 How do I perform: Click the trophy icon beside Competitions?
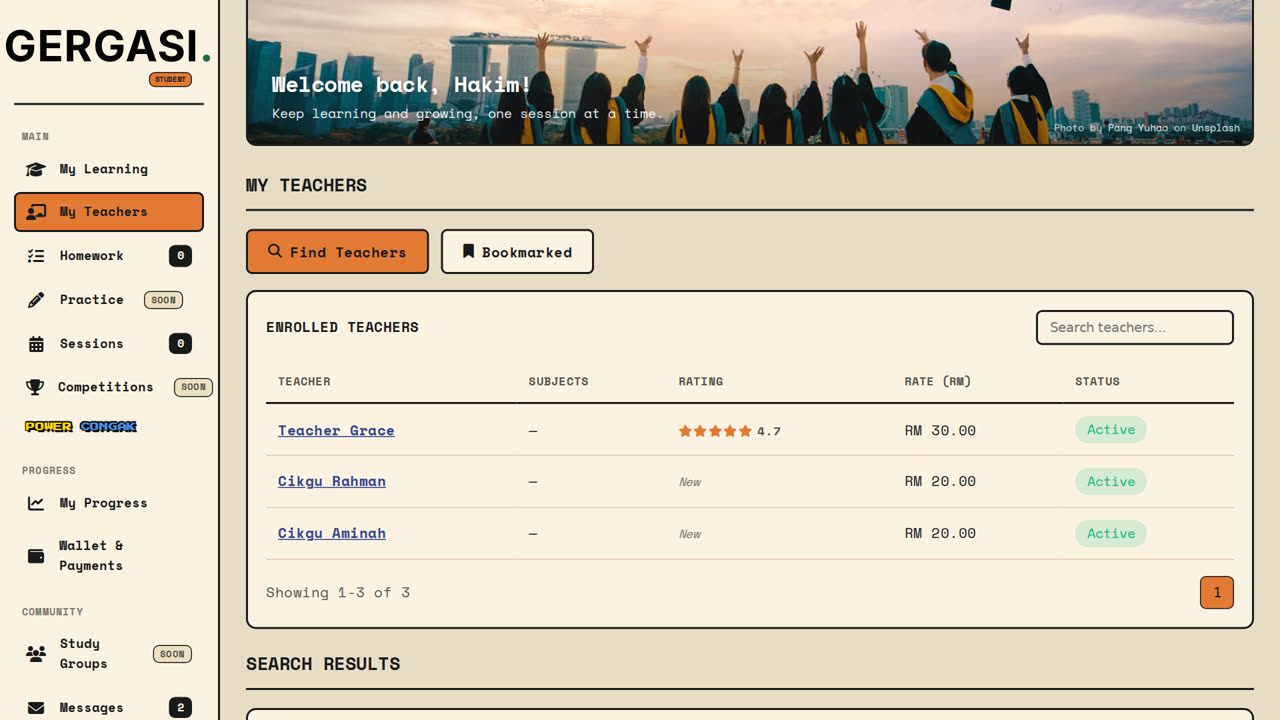tap(35, 387)
